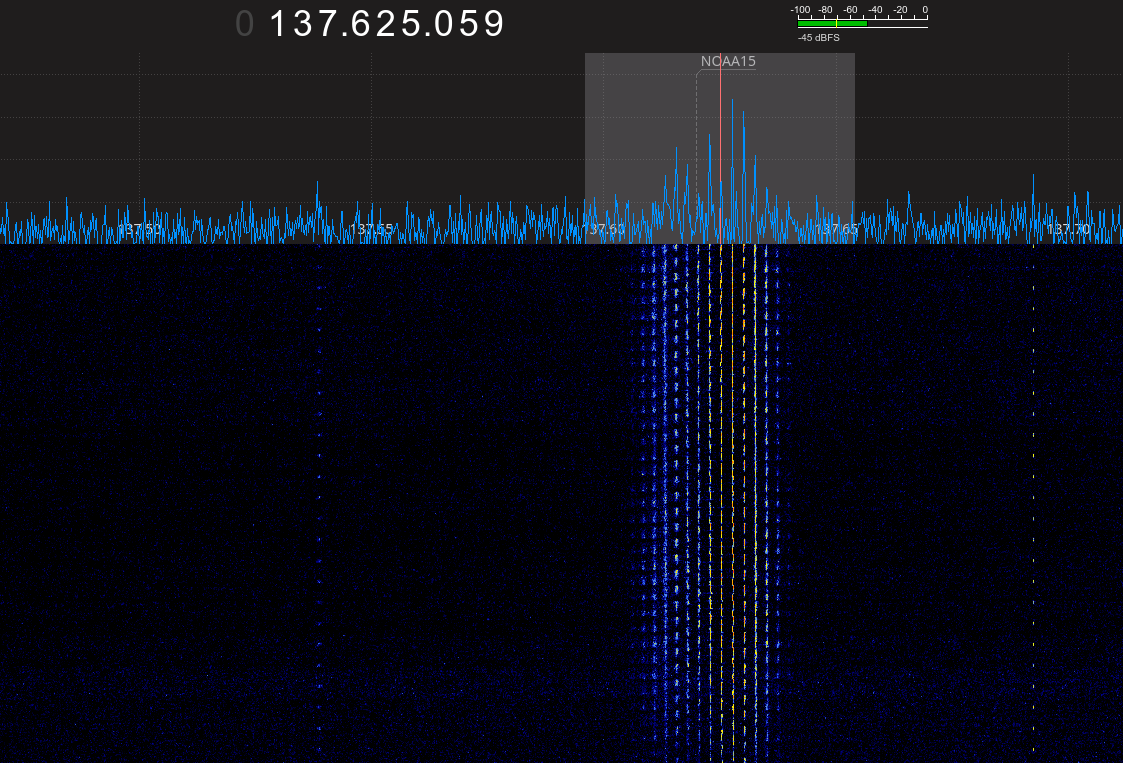Click the 137.65 frequency scale label
The height and width of the screenshot is (763, 1123).
click(836, 230)
